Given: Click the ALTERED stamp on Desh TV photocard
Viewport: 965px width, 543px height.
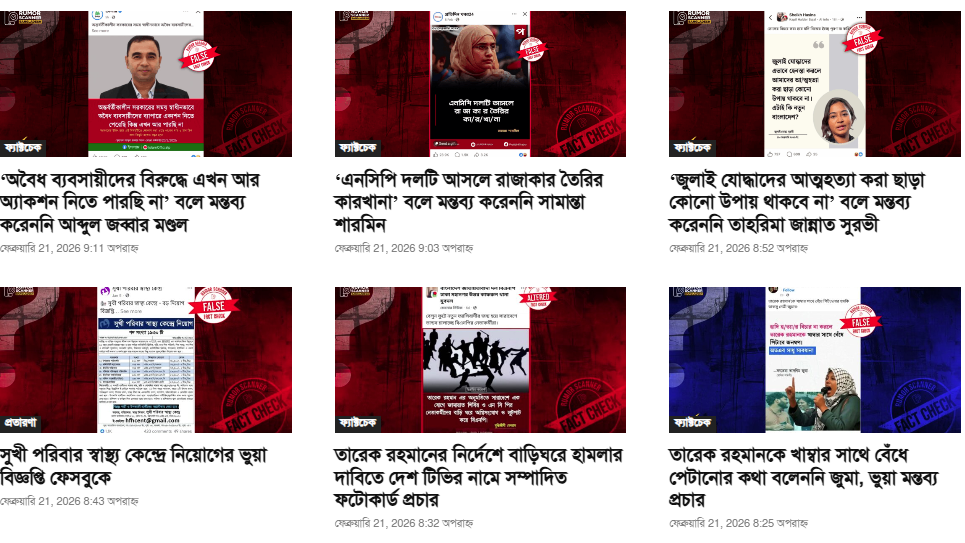Looking at the screenshot, I should 538,298.
